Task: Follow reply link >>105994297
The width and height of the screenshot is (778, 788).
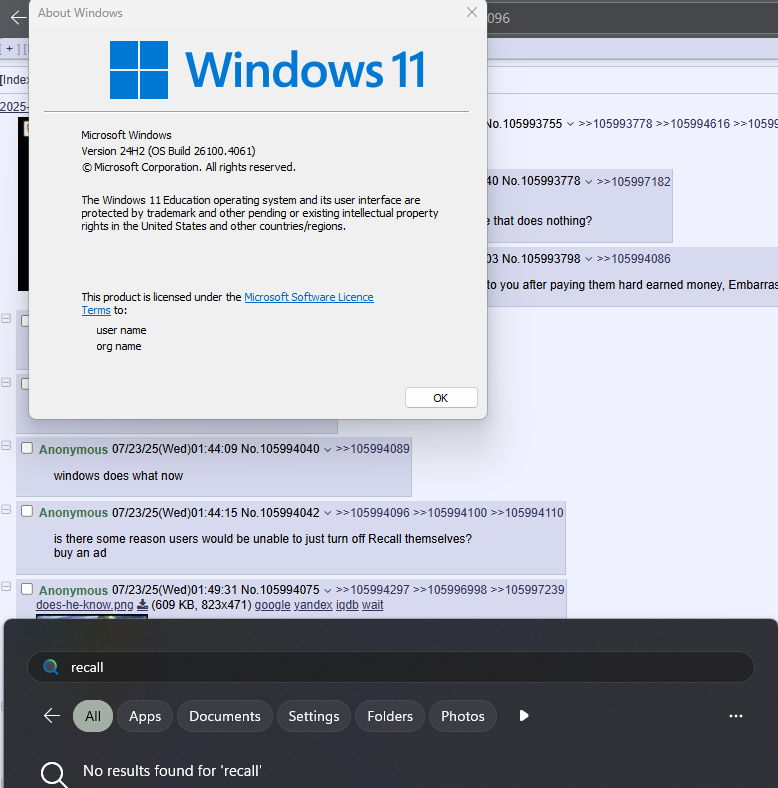Action: (372, 589)
